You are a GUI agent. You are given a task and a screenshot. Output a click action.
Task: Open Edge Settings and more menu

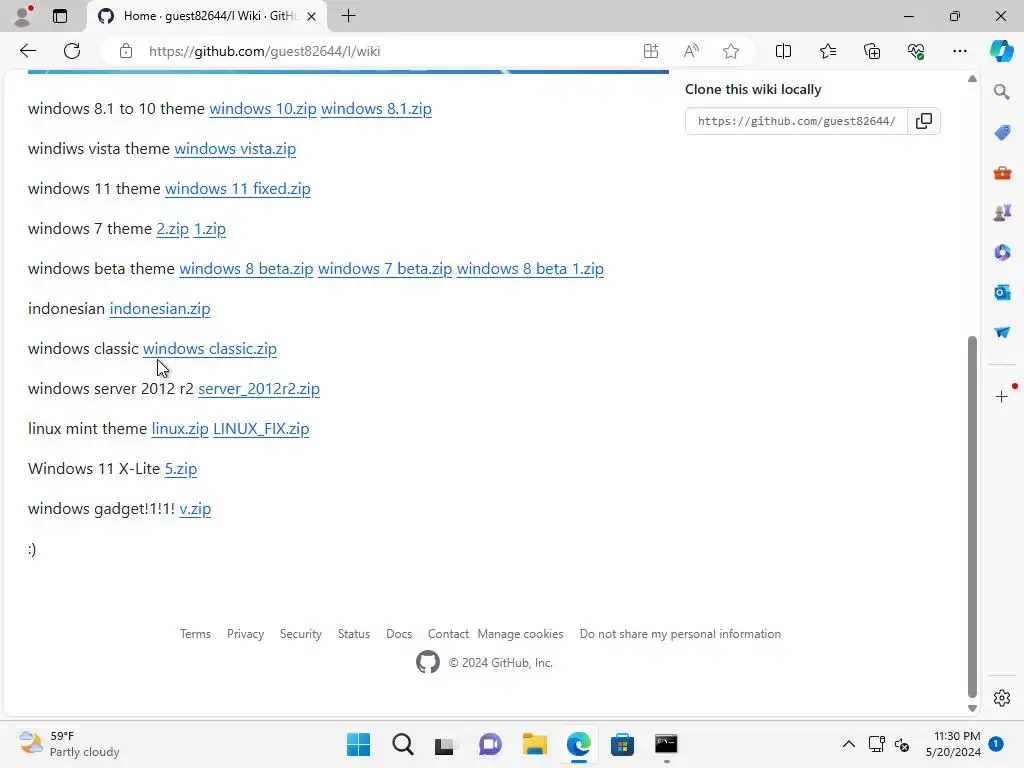click(959, 51)
